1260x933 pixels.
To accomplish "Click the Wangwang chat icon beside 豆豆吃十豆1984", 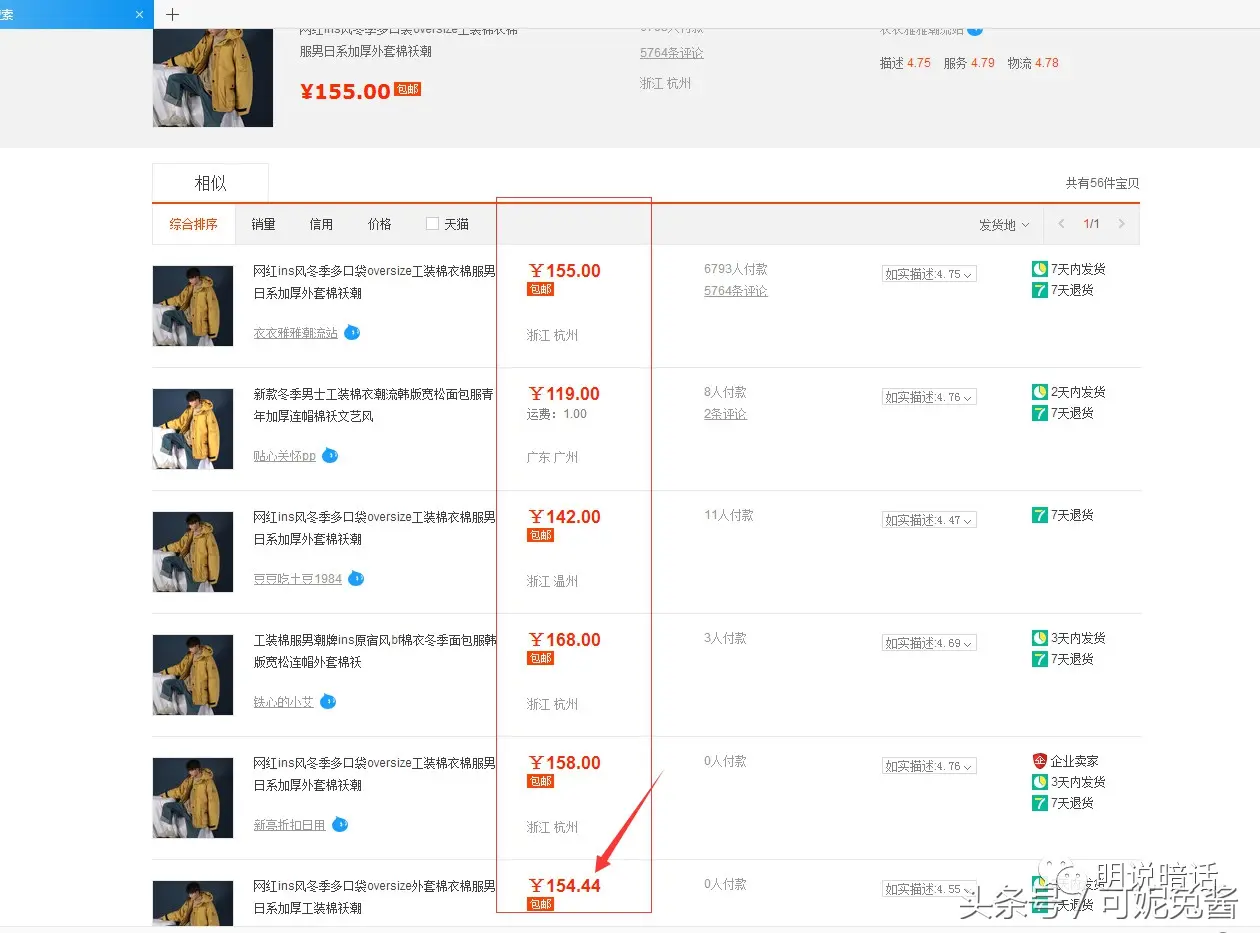I will tap(356, 578).
